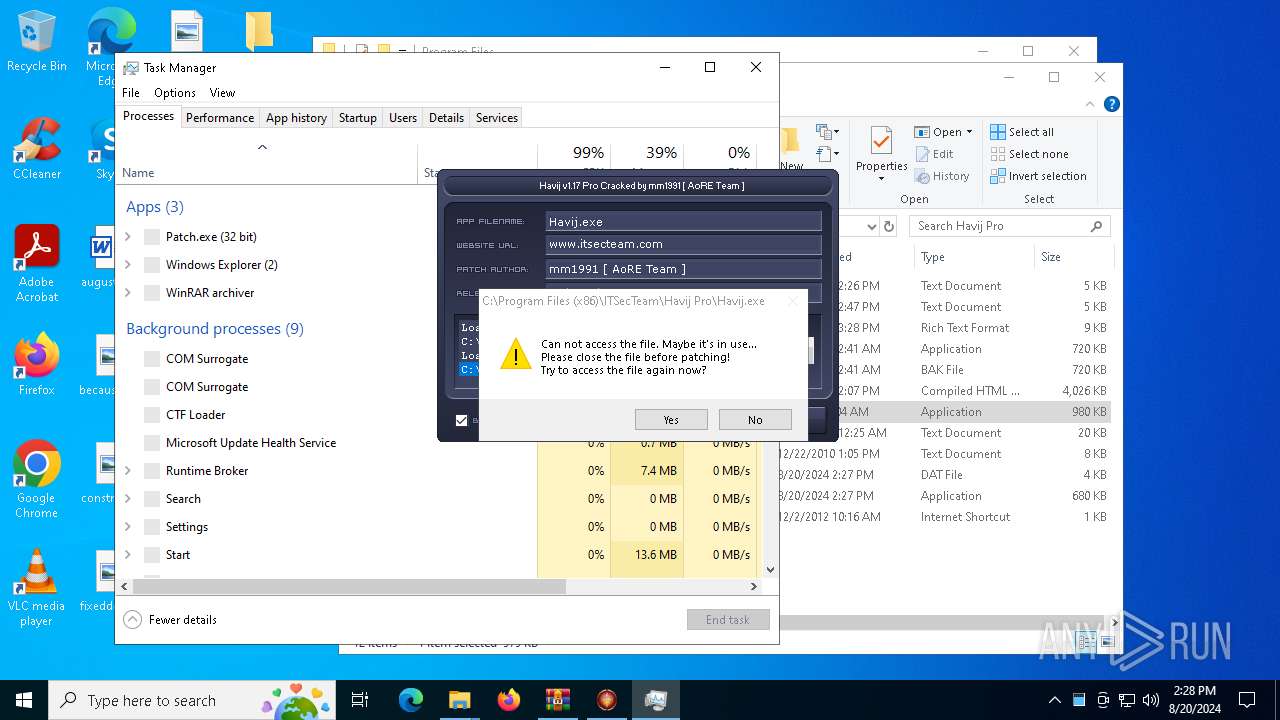
Task: Click Select none in Explorer ribbon
Action: tap(1029, 154)
